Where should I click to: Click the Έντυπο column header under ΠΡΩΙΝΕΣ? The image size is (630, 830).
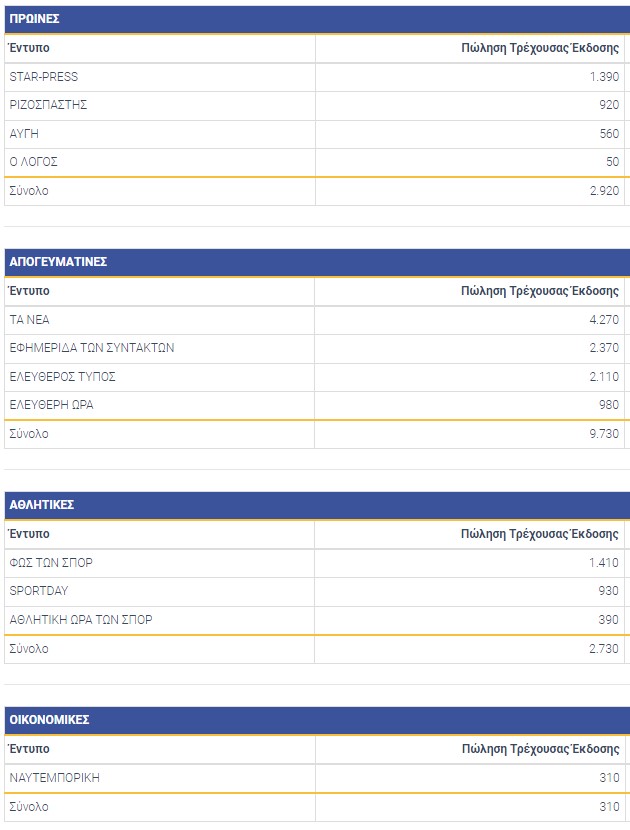tap(28, 48)
